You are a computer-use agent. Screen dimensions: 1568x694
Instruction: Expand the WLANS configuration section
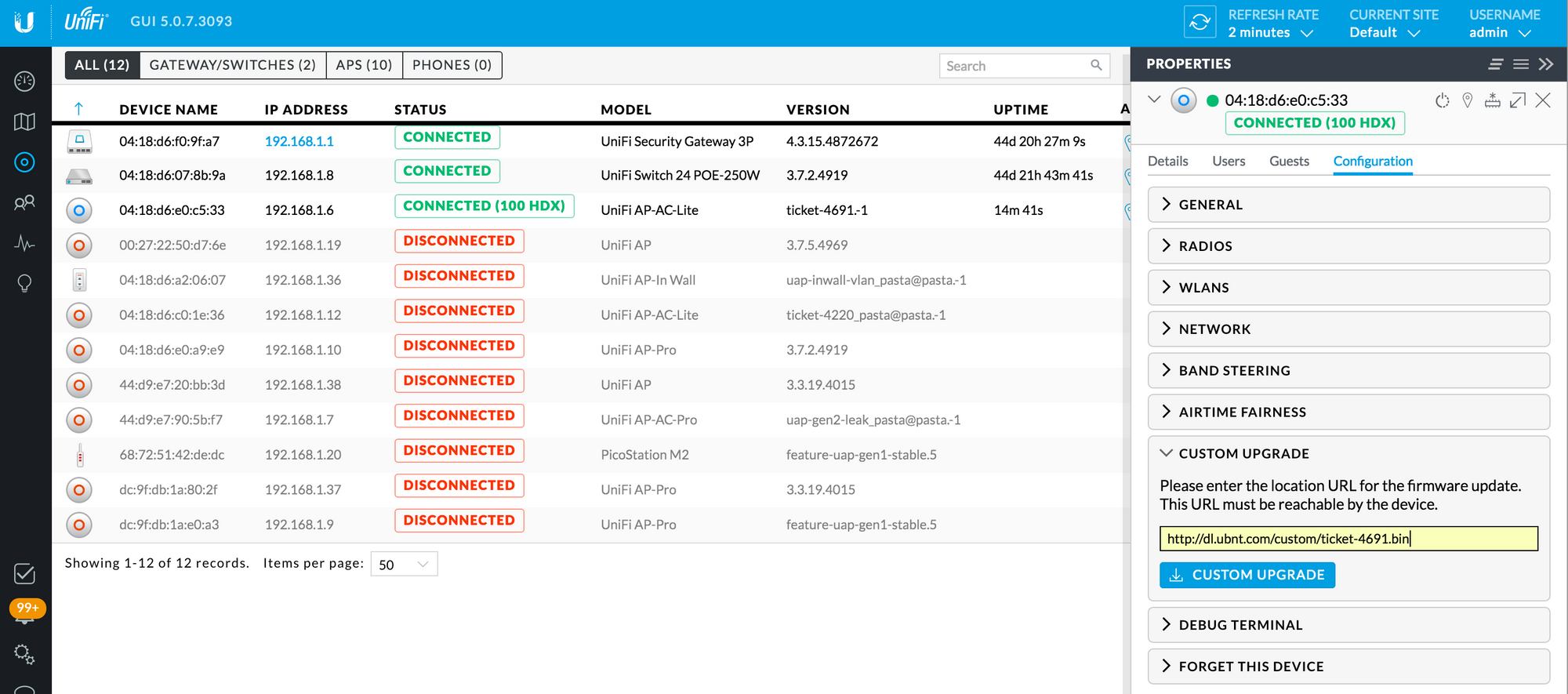pyautogui.click(x=1348, y=288)
